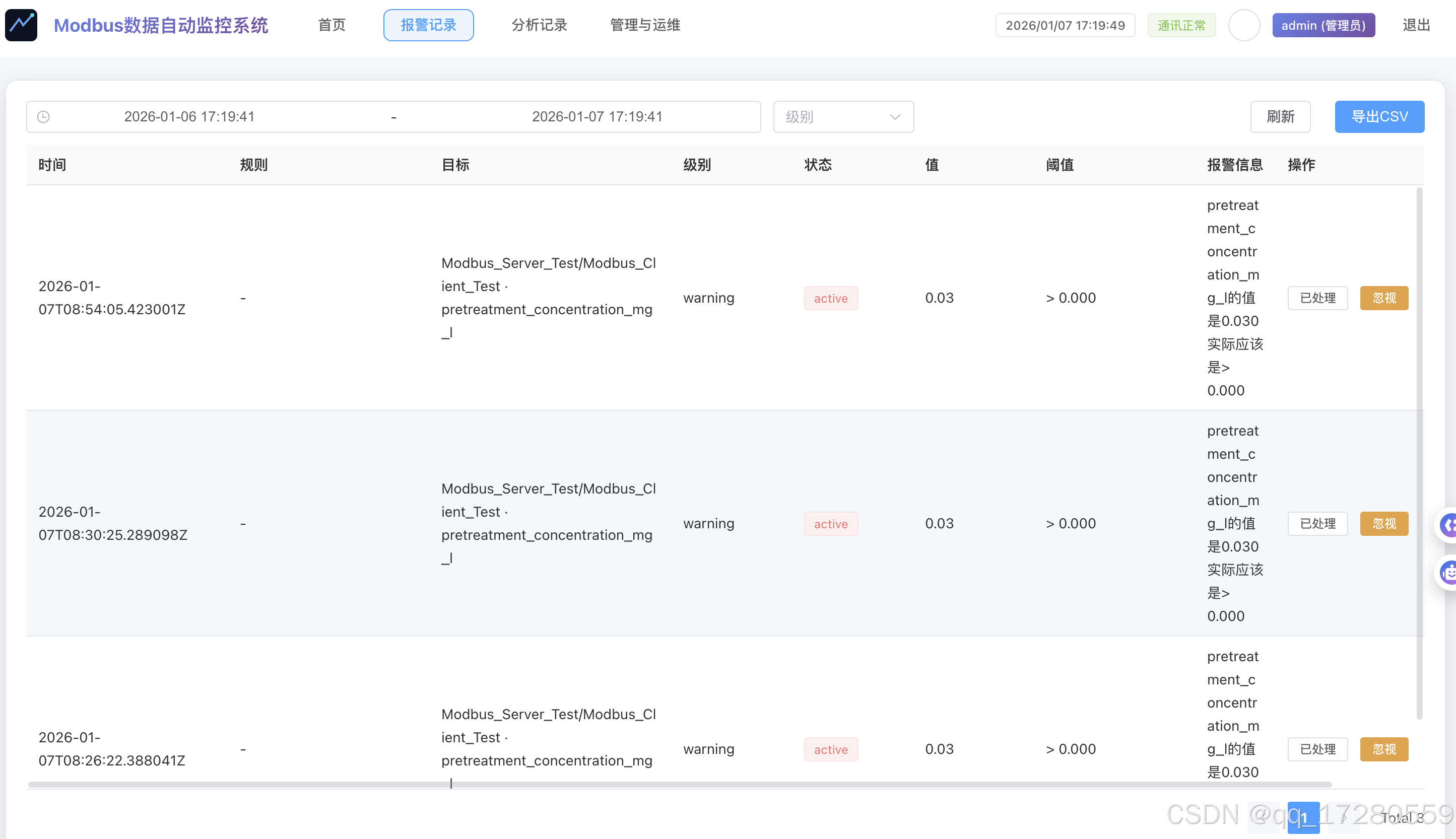Switch to the 分析记录 page
The image size is (1456, 839).
point(540,25)
